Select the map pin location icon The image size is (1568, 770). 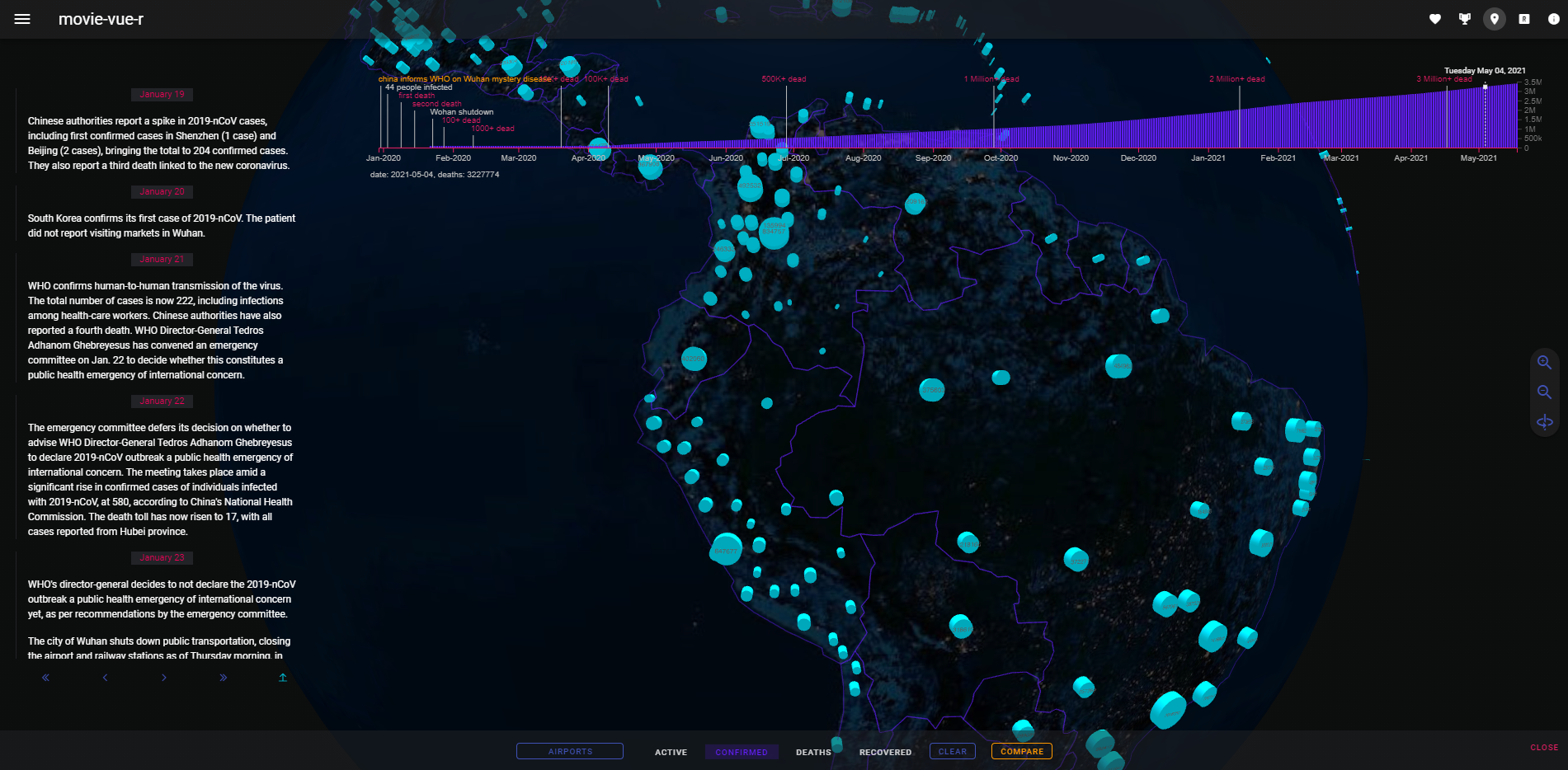1495,19
